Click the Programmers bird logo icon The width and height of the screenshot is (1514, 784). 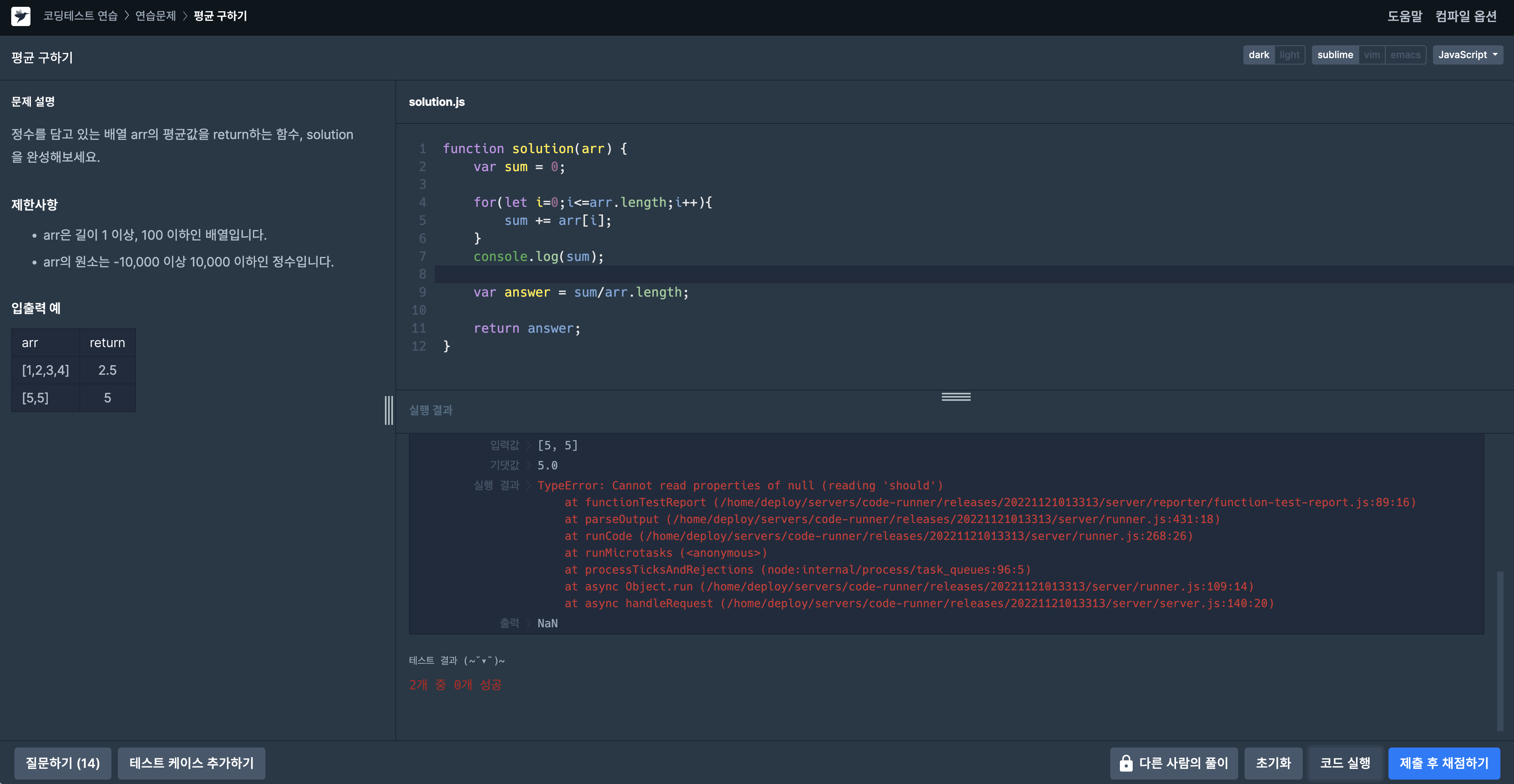pos(20,16)
